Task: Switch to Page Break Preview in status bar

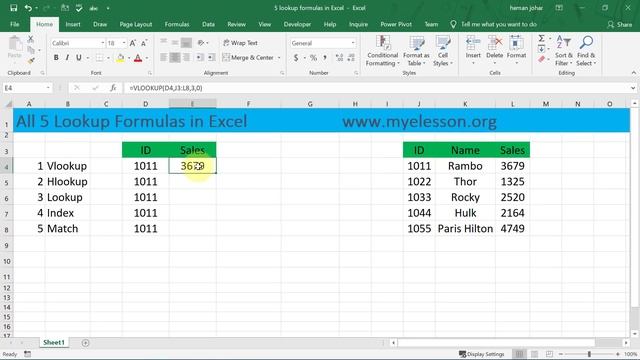Action: [x=549, y=354]
